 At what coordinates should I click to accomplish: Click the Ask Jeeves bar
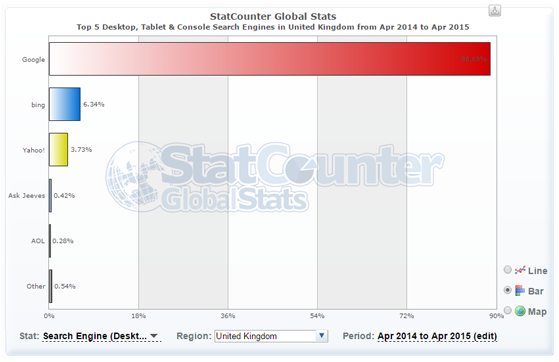51,195
